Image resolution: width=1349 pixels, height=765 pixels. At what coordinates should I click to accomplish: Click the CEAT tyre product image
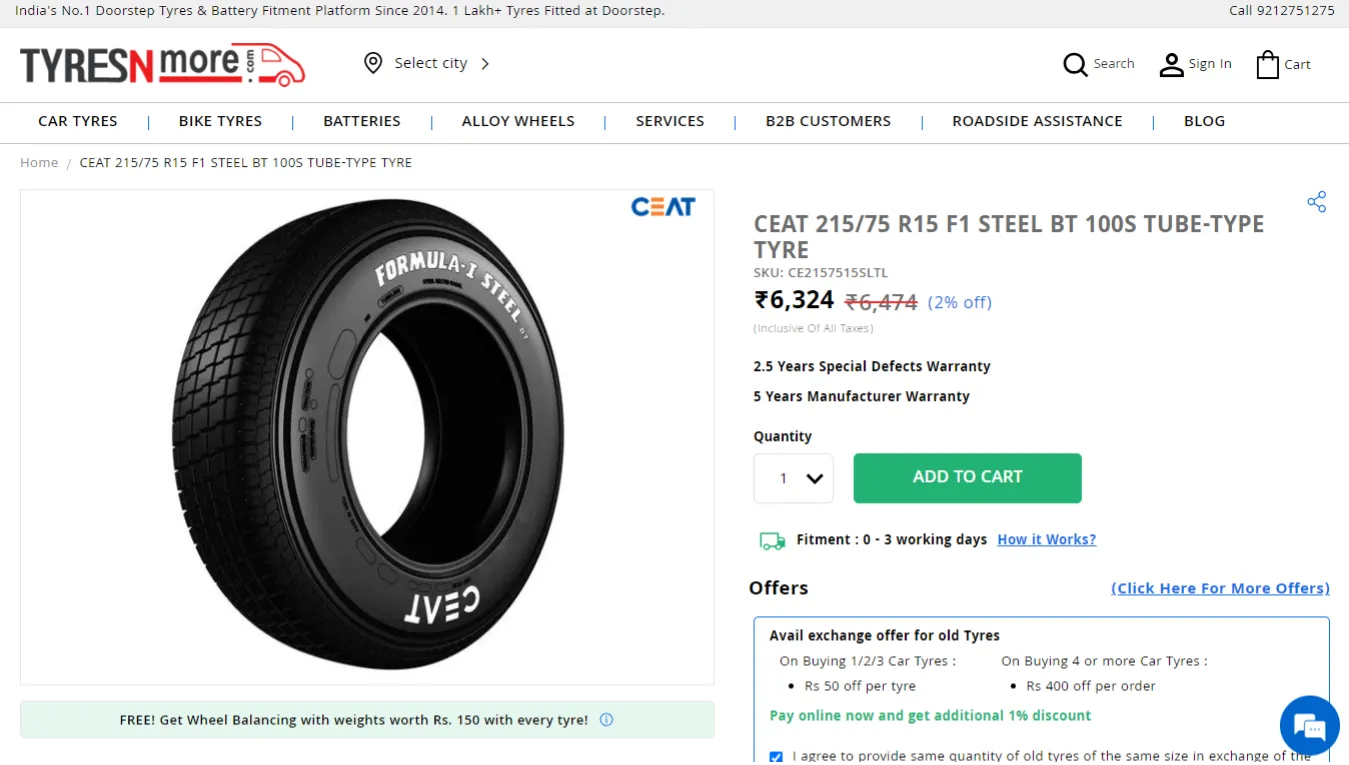[367, 437]
